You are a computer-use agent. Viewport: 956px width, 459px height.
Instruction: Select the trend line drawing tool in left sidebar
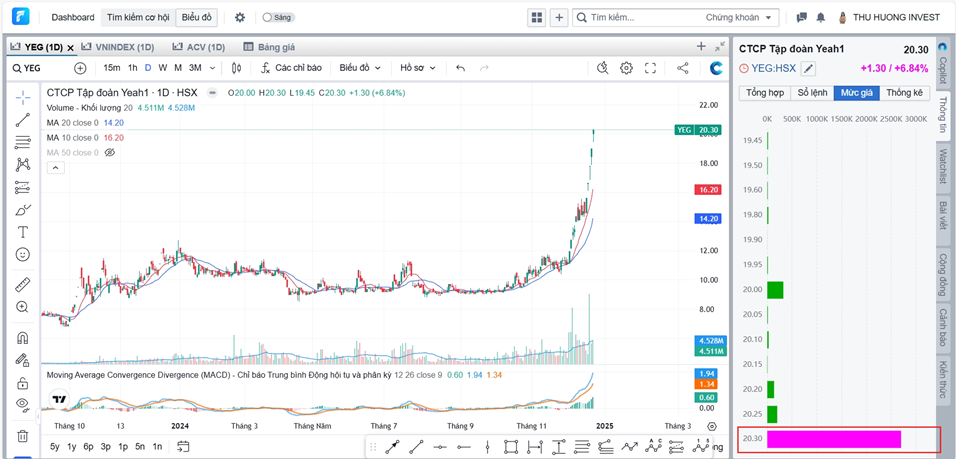pos(23,120)
